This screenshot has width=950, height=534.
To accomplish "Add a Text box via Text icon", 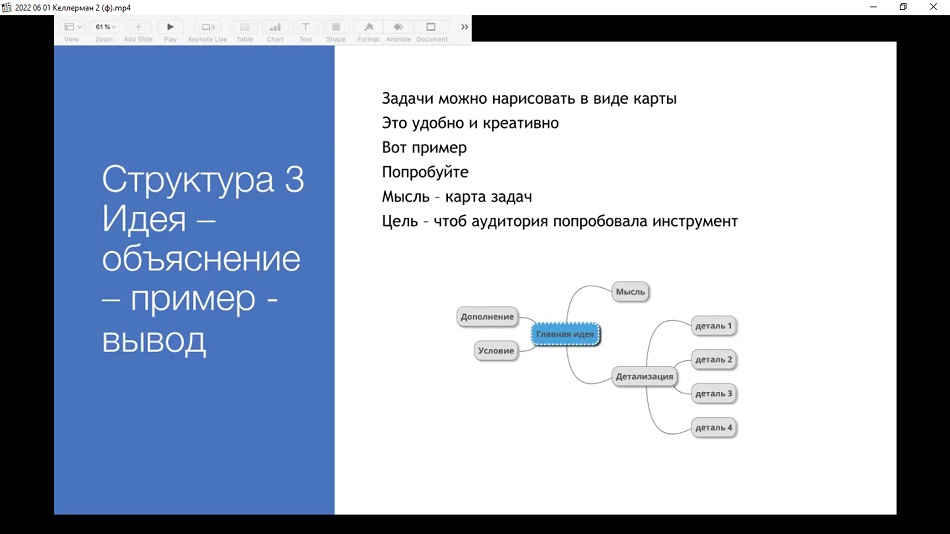I will [x=305, y=27].
